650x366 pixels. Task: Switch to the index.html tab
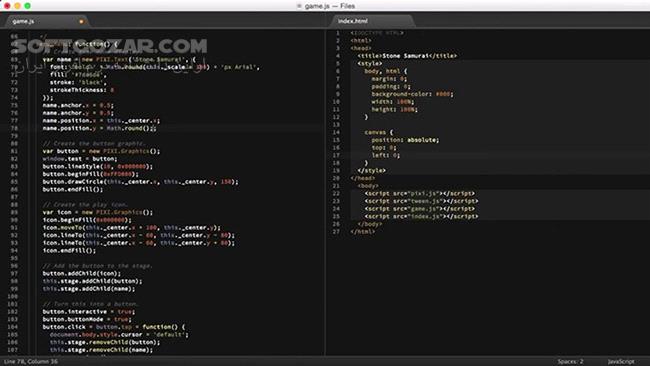pos(353,21)
